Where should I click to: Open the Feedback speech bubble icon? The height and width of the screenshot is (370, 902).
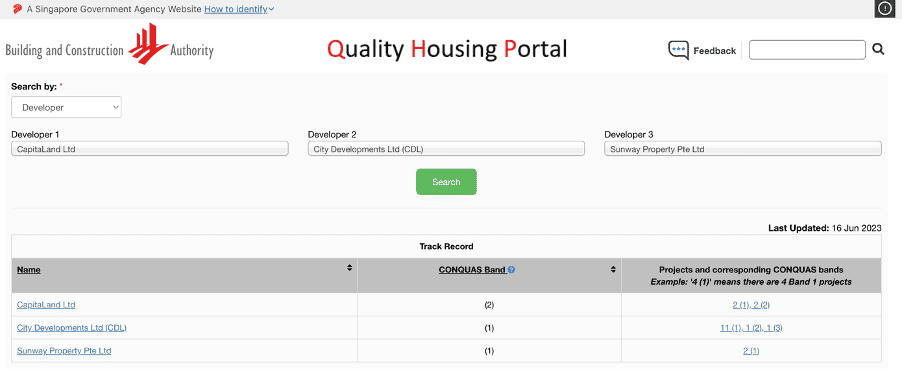[x=678, y=50]
